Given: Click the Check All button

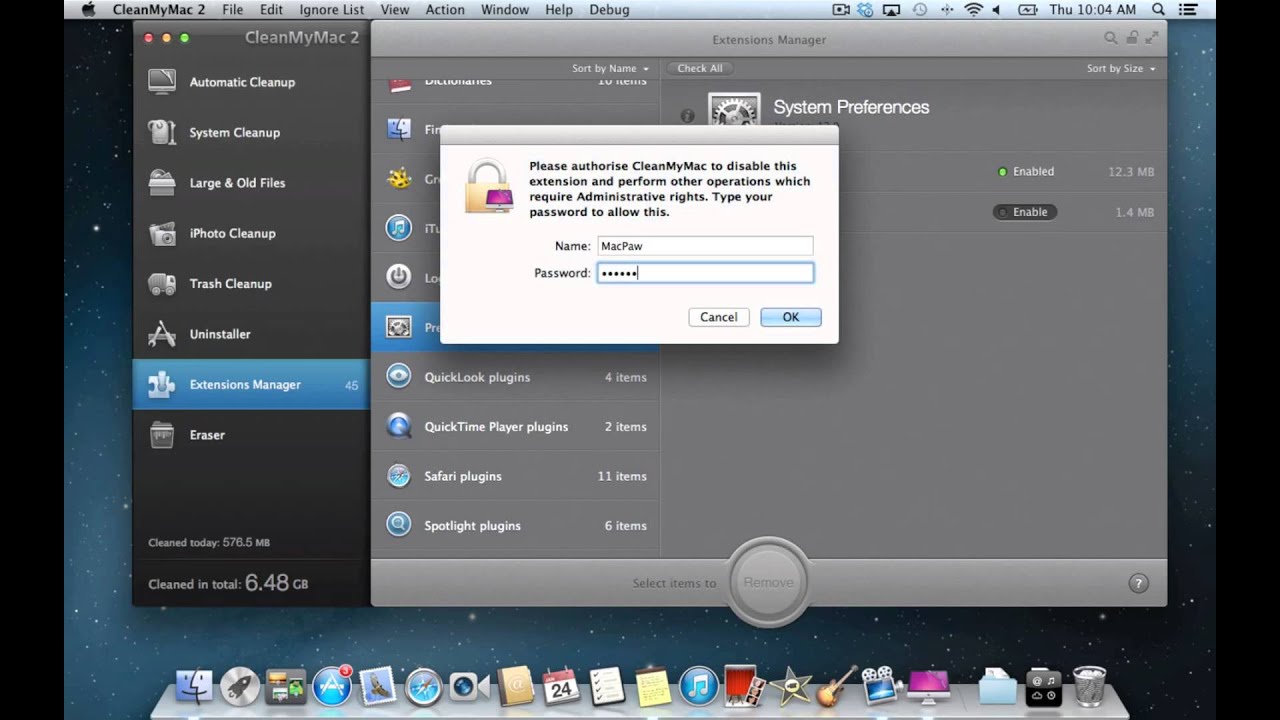Looking at the screenshot, I should [699, 68].
